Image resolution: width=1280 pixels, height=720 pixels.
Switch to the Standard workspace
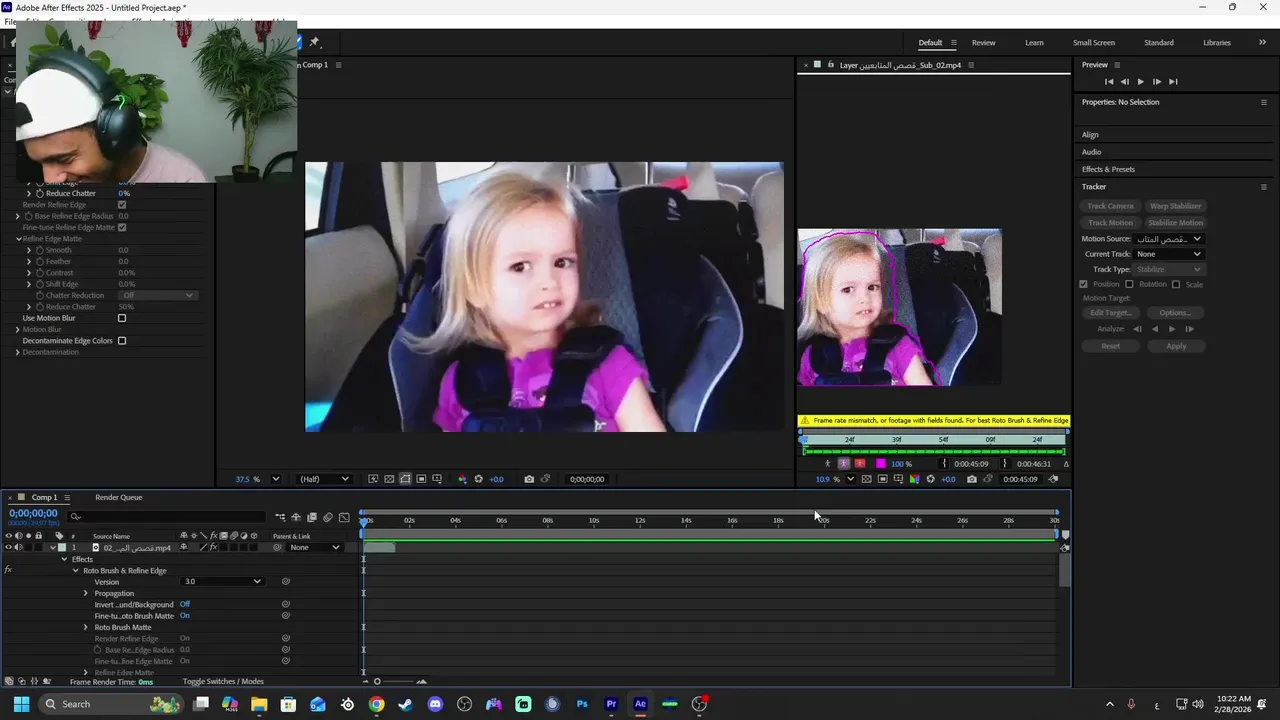click(x=1159, y=43)
